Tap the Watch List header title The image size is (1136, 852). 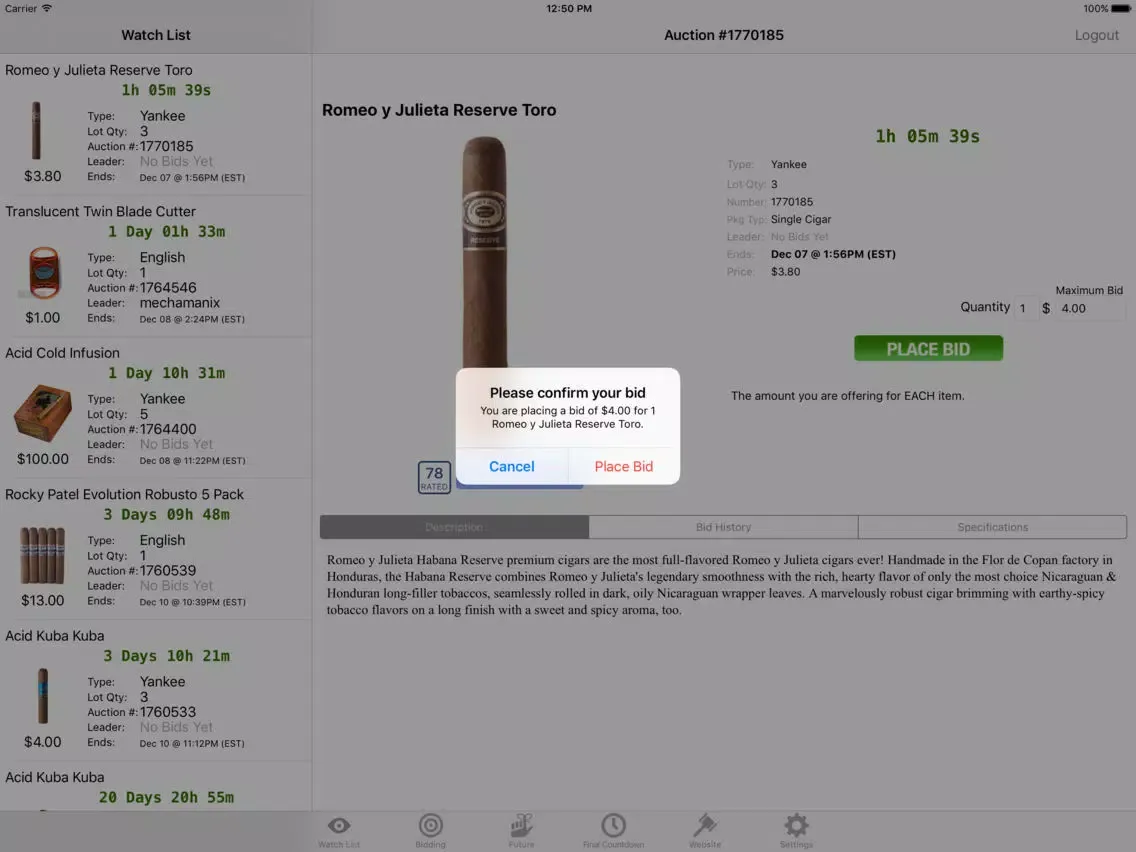pos(156,35)
